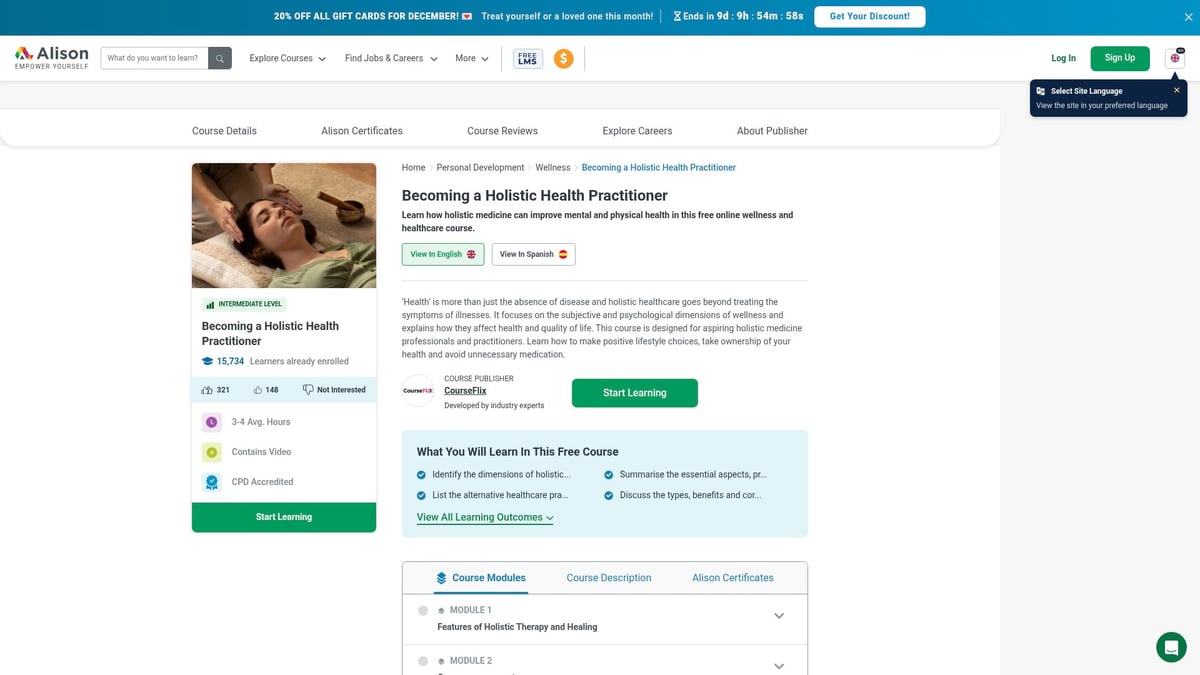
Task: Click the CourseFlix publisher logo
Action: click(417, 392)
